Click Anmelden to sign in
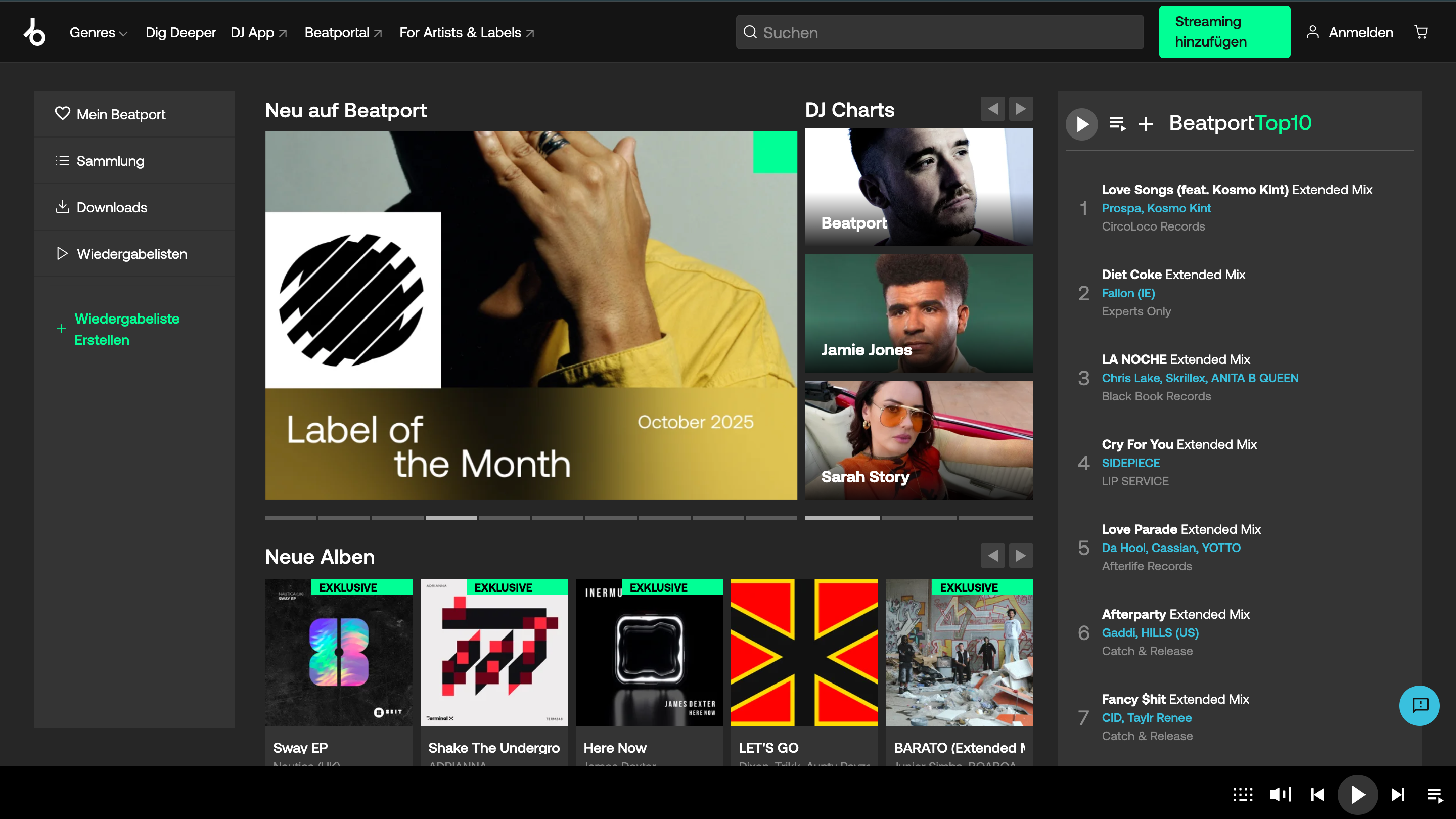Screen dimensions: 1456x819 coord(1350,32)
